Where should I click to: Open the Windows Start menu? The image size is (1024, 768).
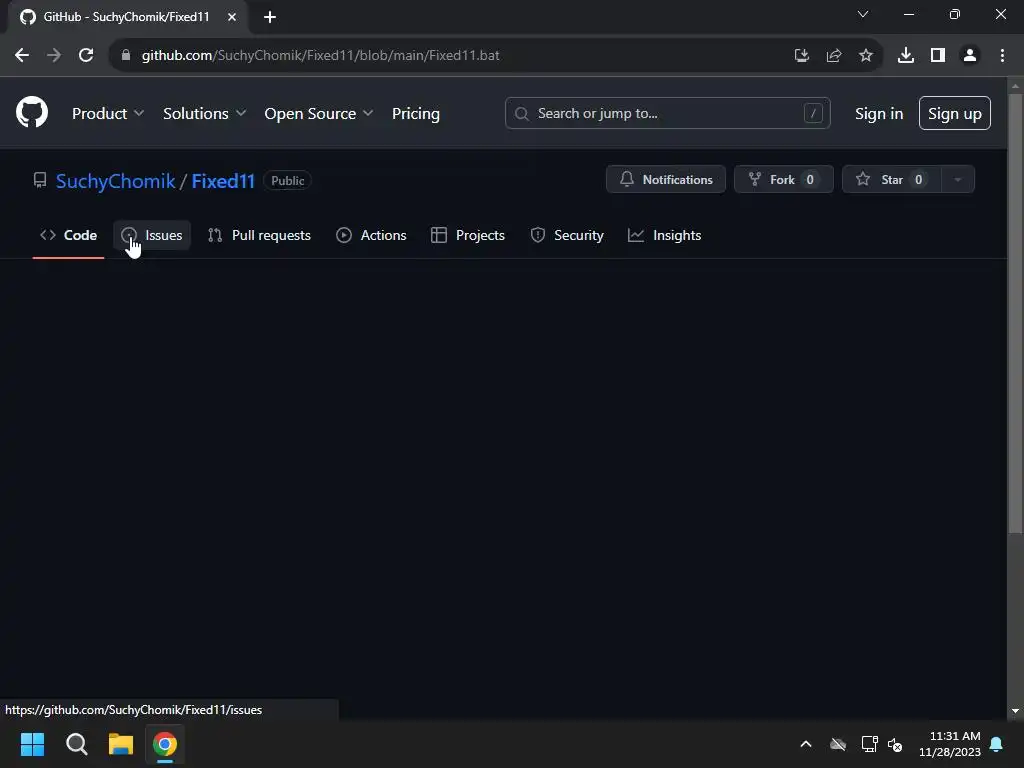tap(32, 744)
